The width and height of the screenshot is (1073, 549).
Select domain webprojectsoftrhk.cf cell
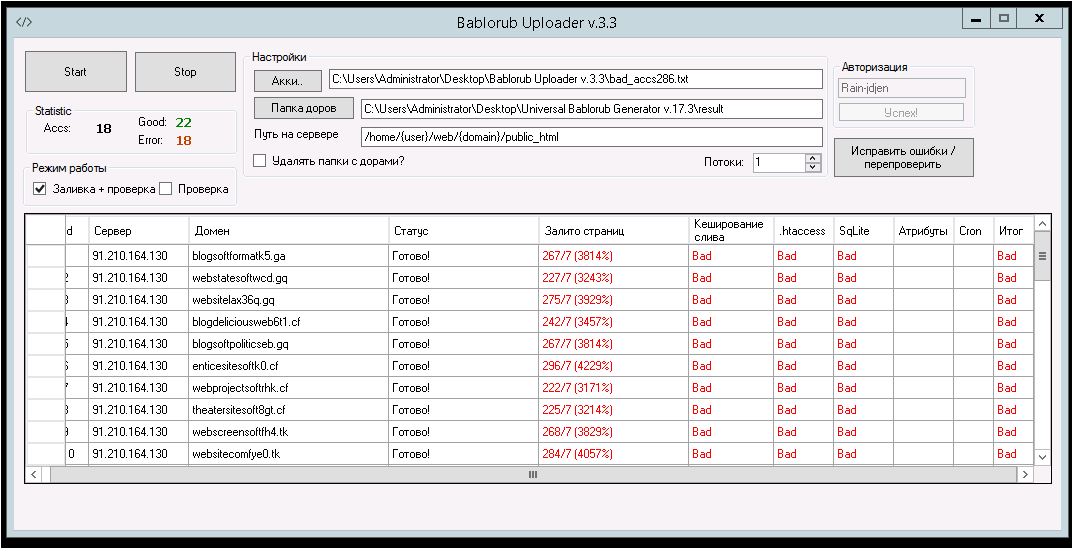pyautogui.click(x=289, y=388)
